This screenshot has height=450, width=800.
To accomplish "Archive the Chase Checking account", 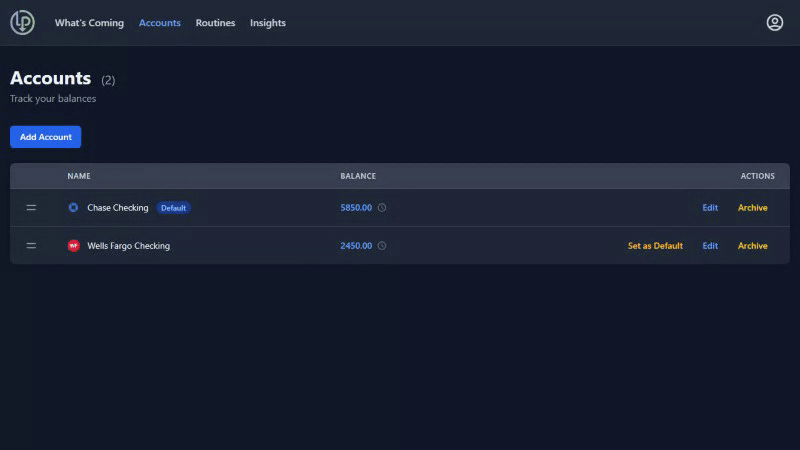I will (753, 208).
